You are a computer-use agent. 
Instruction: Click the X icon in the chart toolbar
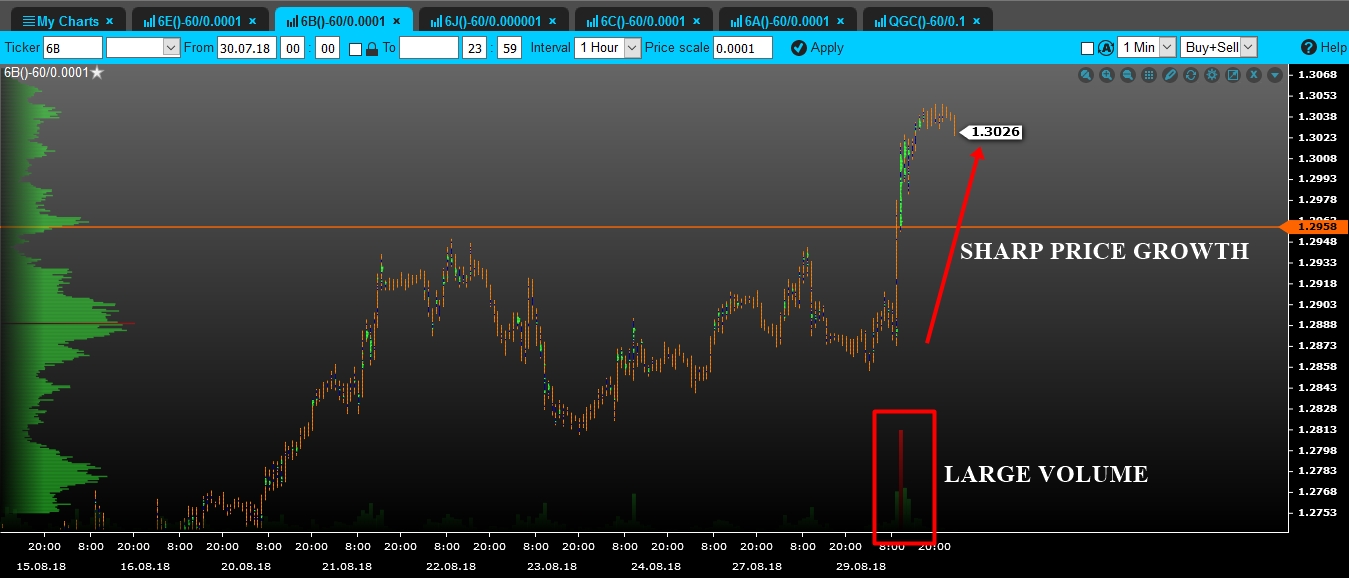[1254, 75]
